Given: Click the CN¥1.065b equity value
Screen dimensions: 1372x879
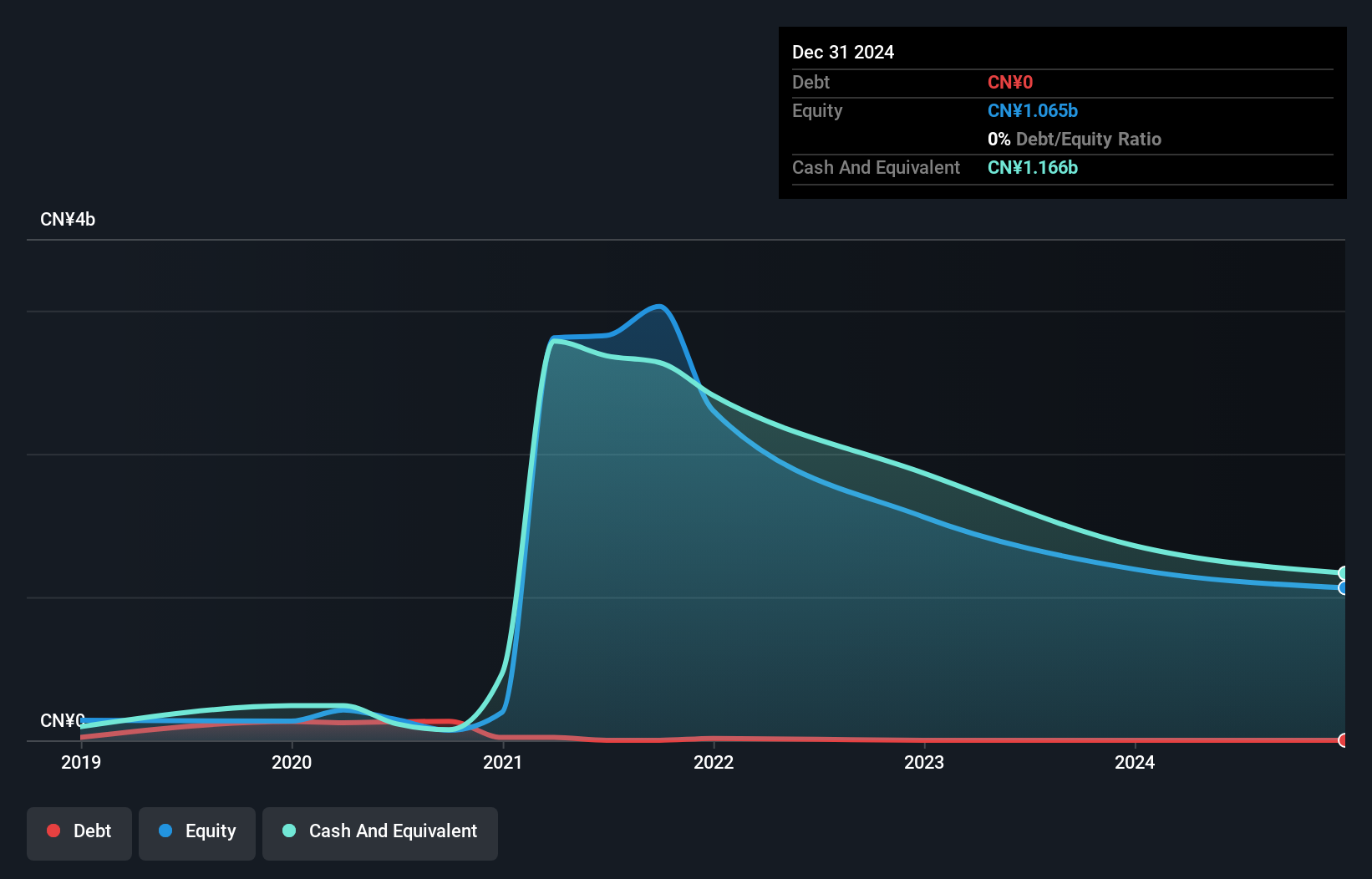Looking at the screenshot, I should pyautogui.click(x=1033, y=110).
